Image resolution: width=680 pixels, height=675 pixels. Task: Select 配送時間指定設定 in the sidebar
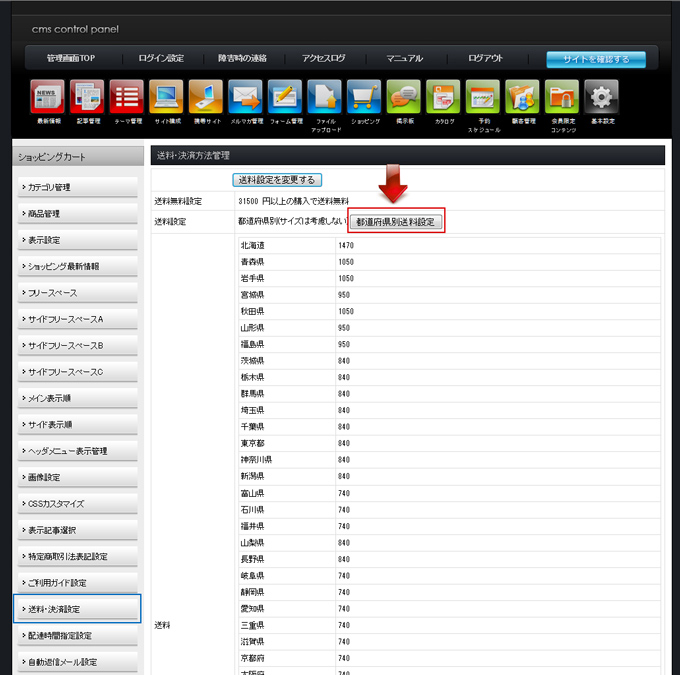click(x=76, y=635)
